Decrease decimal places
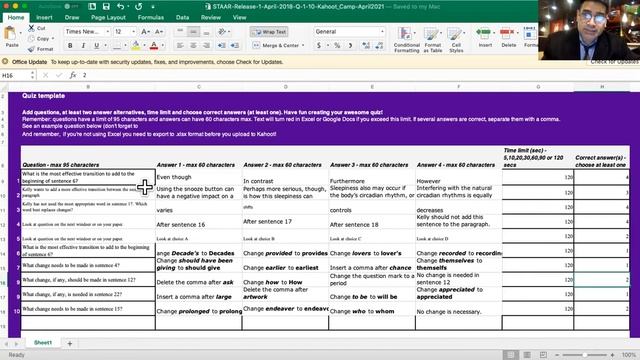The image size is (640, 360). pyautogui.click(x=379, y=45)
